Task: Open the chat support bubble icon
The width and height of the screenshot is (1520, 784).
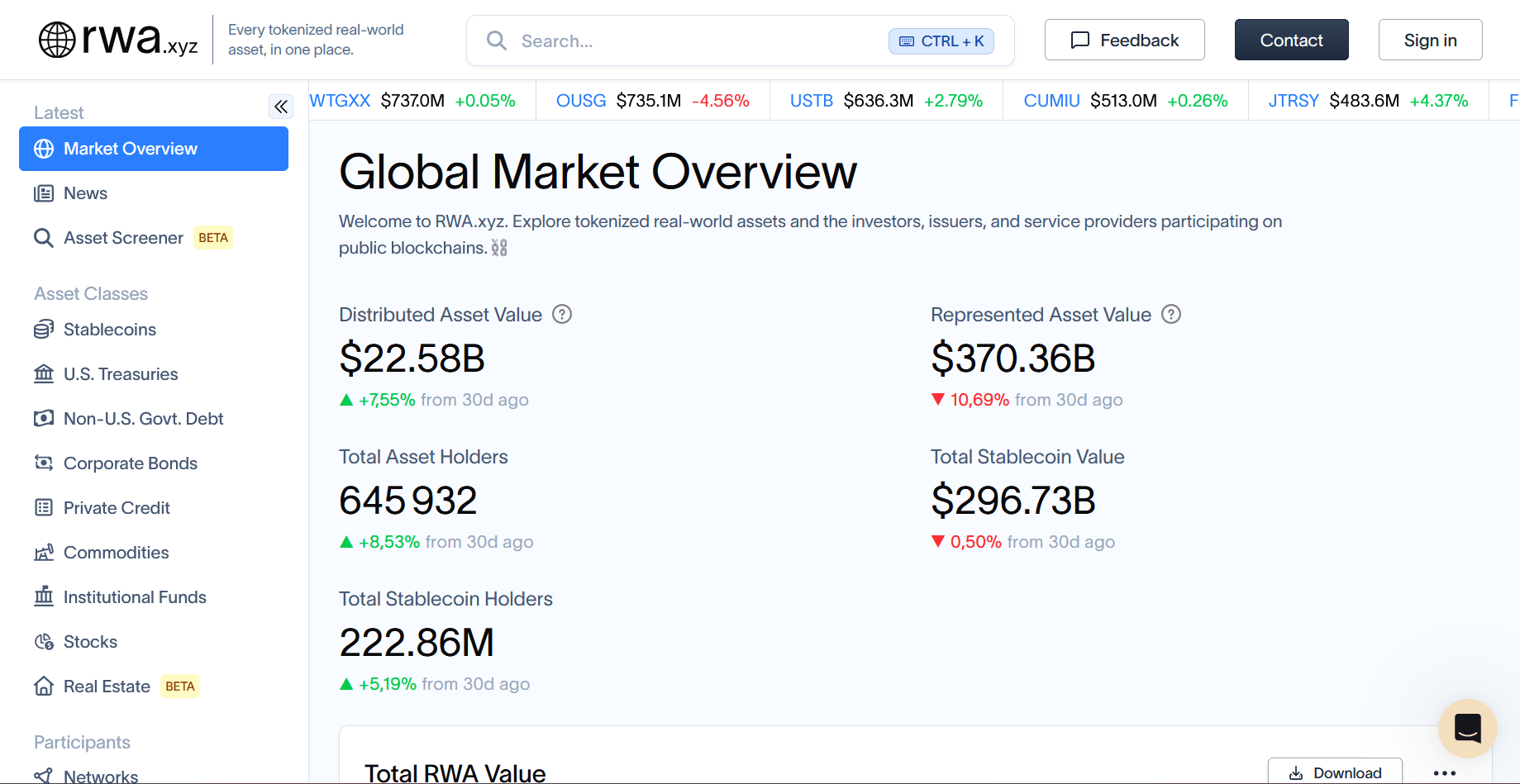Action: [x=1467, y=728]
